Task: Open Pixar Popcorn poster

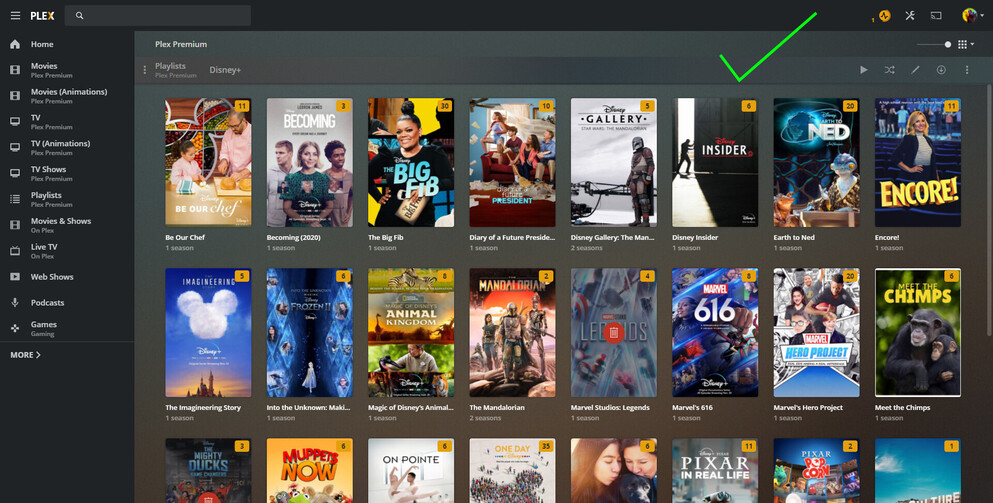Action: click(816, 471)
